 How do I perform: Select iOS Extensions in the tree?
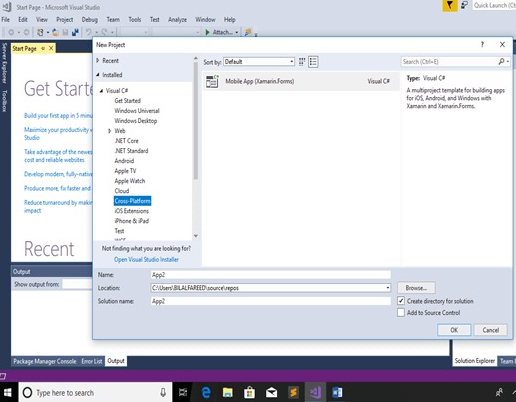tap(131, 211)
